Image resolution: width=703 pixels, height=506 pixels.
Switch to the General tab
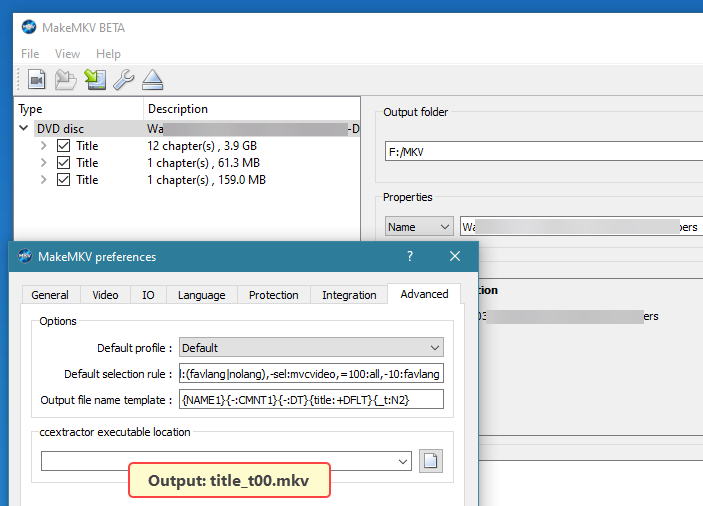click(50, 295)
